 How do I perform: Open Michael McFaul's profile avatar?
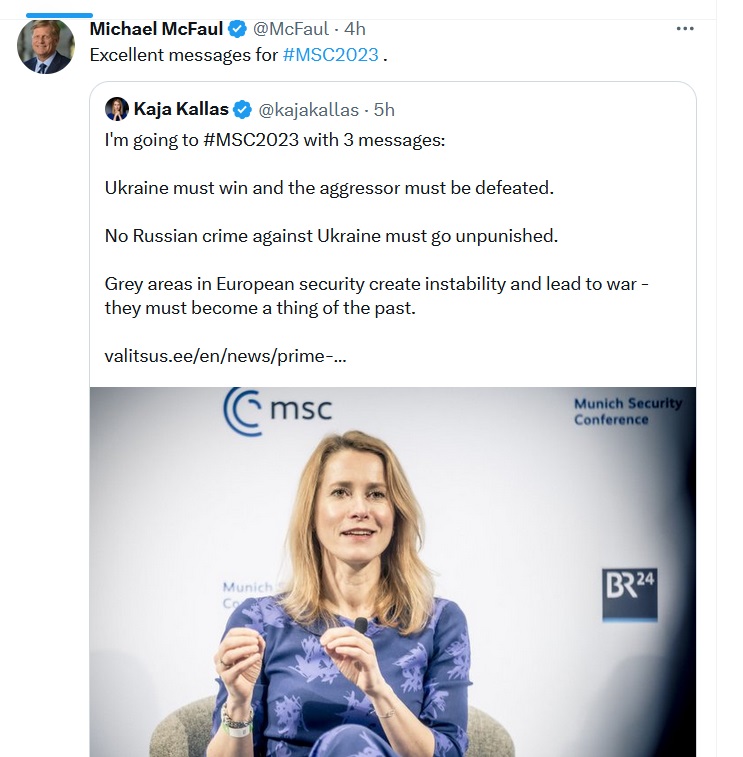pyautogui.click(x=46, y=46)
